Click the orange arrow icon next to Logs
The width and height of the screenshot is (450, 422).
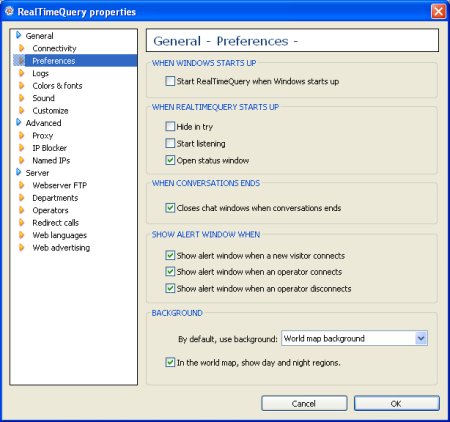click(21, 73)
